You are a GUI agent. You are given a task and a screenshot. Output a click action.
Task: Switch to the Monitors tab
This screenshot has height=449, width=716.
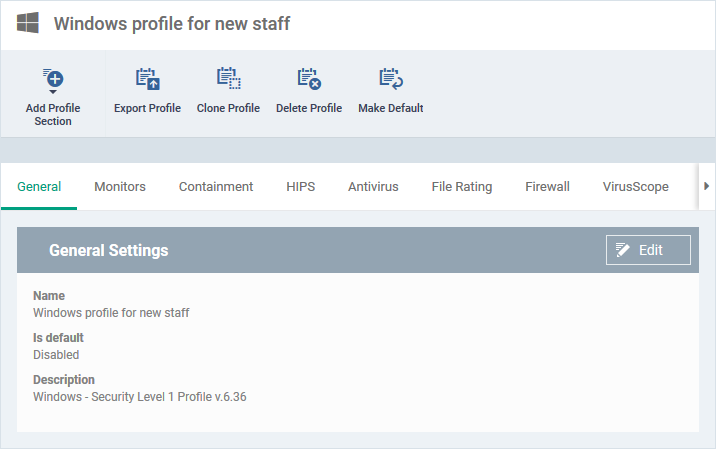[x=120, y=186]
